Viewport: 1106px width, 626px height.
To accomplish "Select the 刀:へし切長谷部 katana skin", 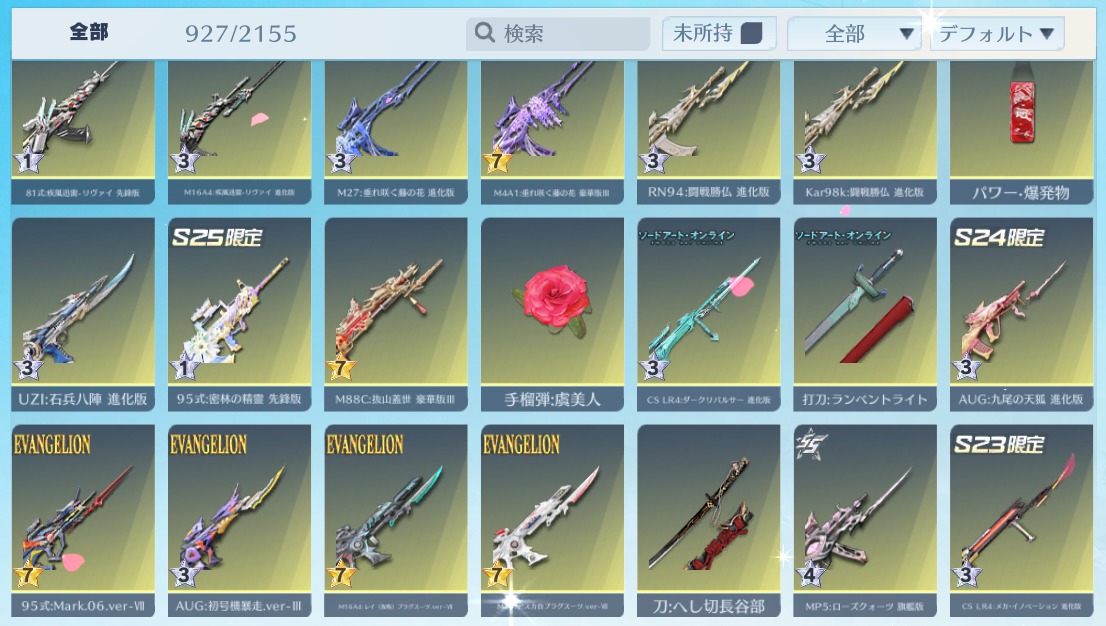I will tap(709, 521).
